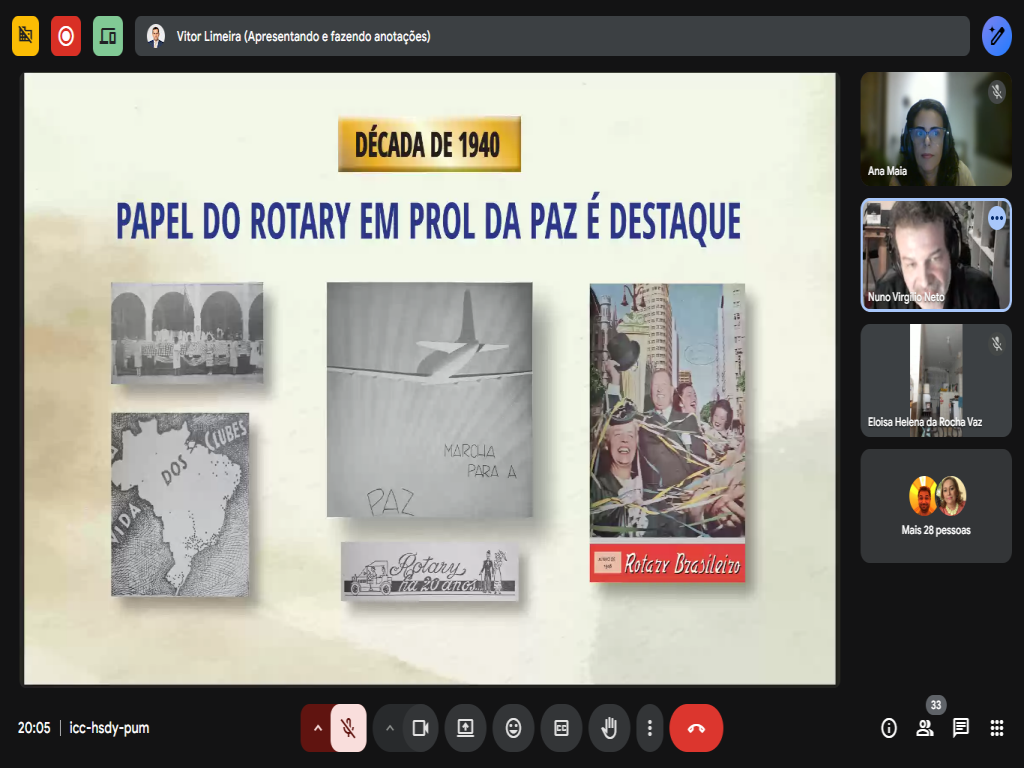Image resolution: width=1024 pixels, height=768 pixels.
Task: Leave the call with red hang-up button
Action: click(696, 728)
